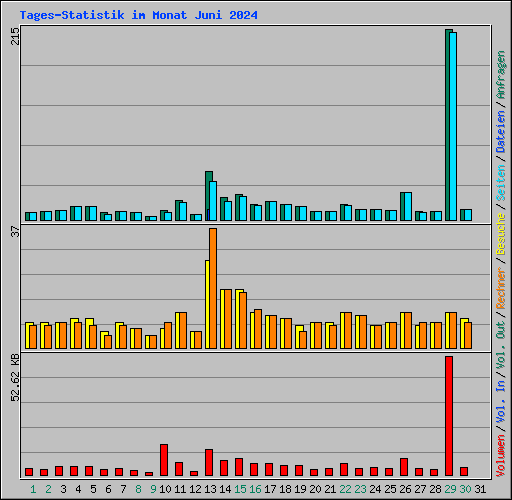The height and width of the screenshot is (500, 512).
Task: Click the cyan bar for day 26 in top chart
Action: pyautogui.click(x=408, y=206)
